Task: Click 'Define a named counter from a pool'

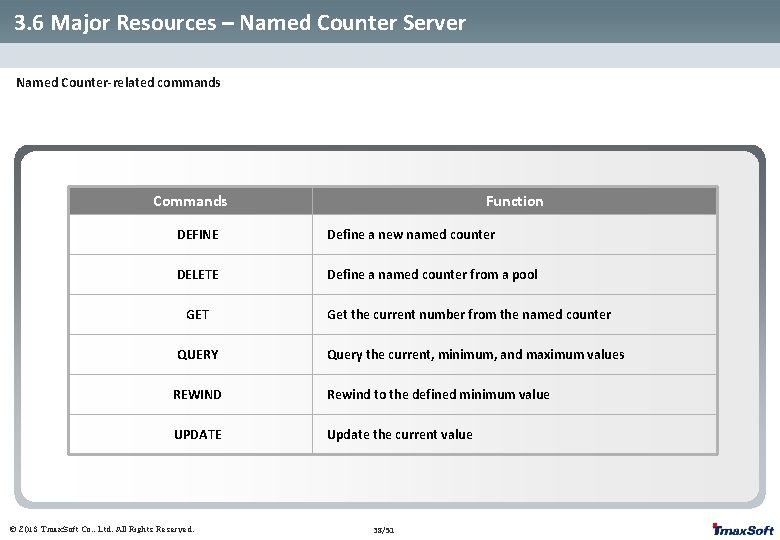Action: (x=432, y=274)
